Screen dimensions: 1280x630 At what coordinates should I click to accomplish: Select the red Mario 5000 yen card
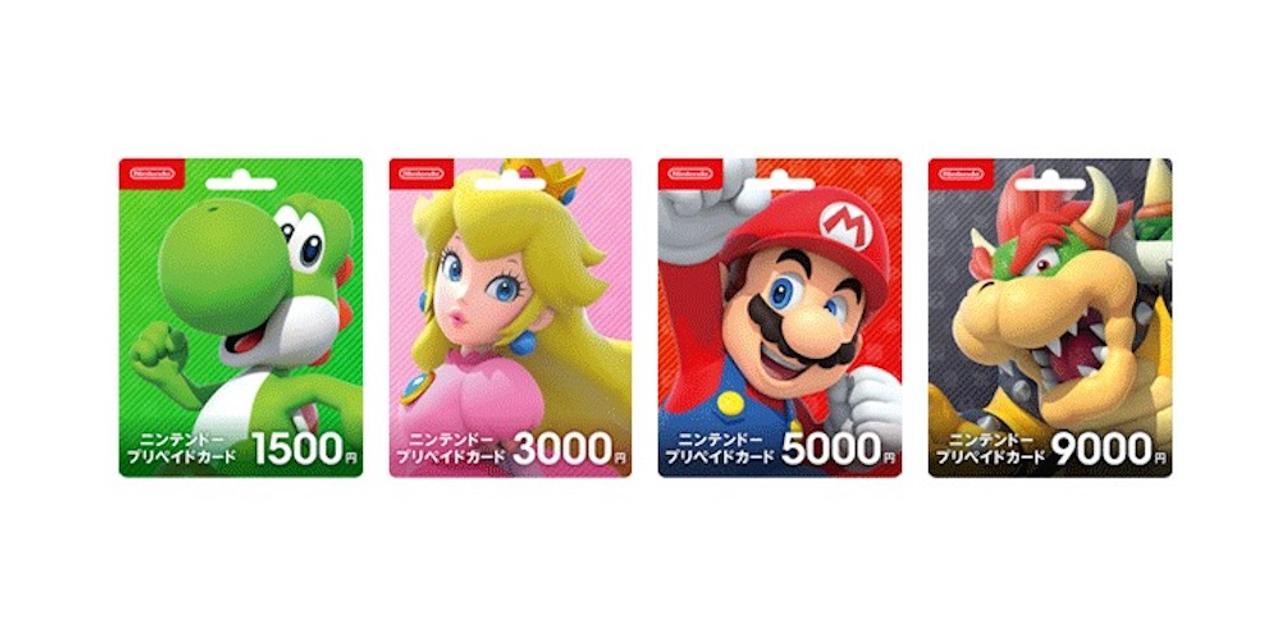tap(780, 317)
